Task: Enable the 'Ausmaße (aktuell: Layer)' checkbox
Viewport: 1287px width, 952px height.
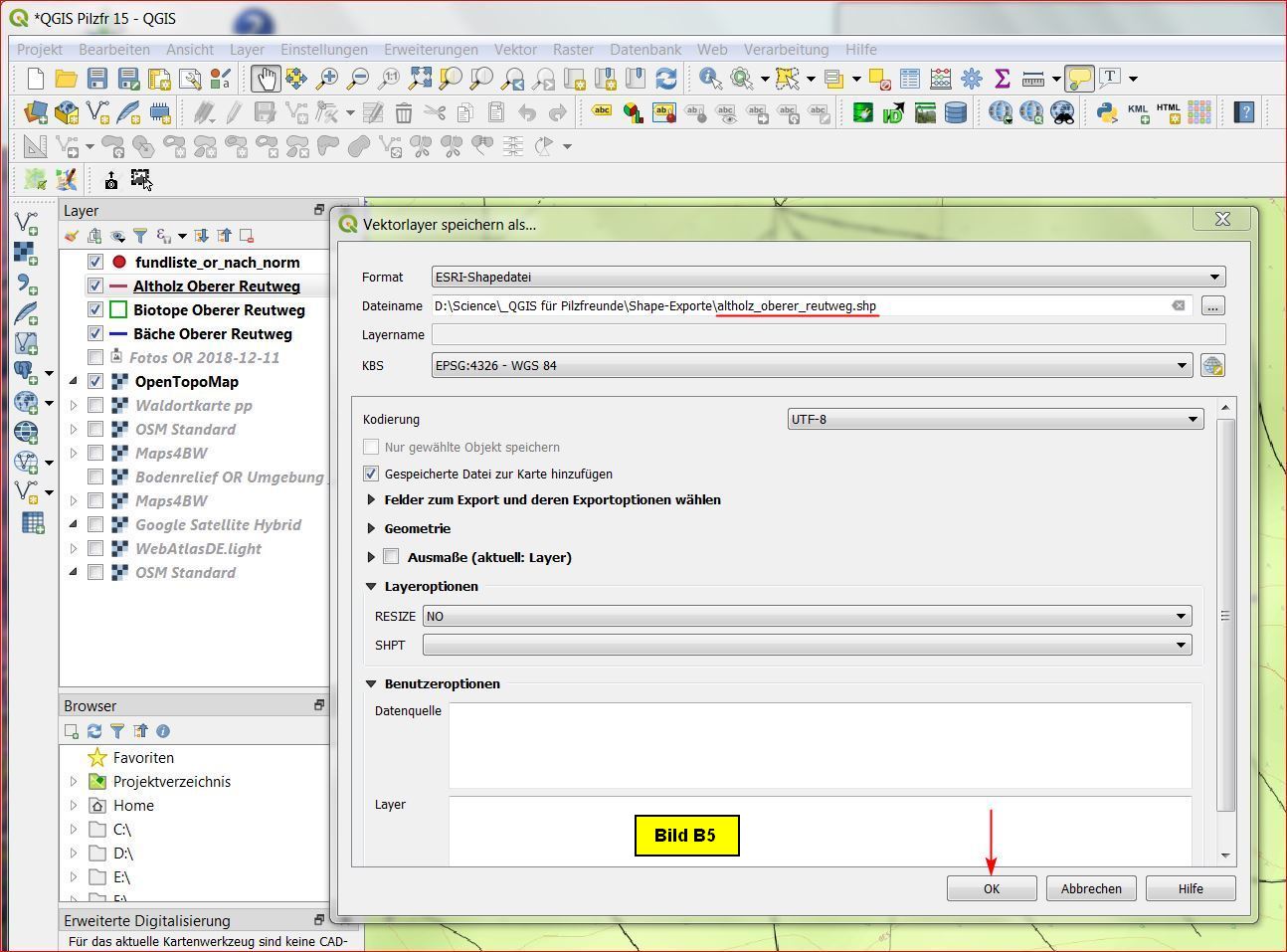Action: [391, 557]
